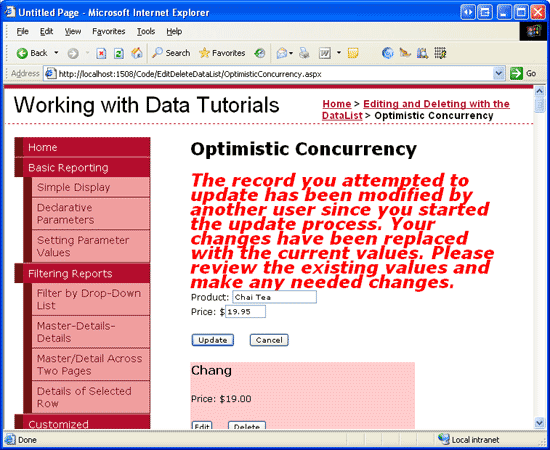This screenshot has width=550, height=450.
Task: Click the vertical scrollbar thumb
Action: coord(539,105)
